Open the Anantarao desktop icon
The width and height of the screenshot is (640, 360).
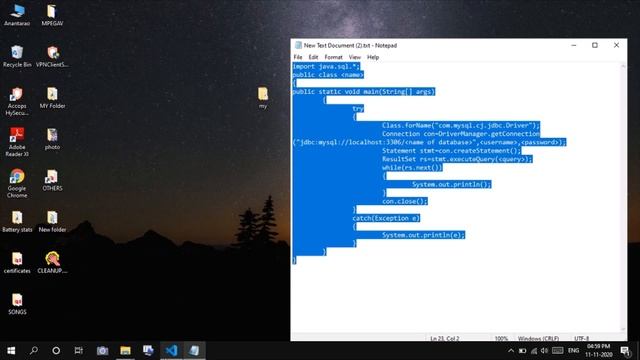pyautogui.click(x=17, y=15)
